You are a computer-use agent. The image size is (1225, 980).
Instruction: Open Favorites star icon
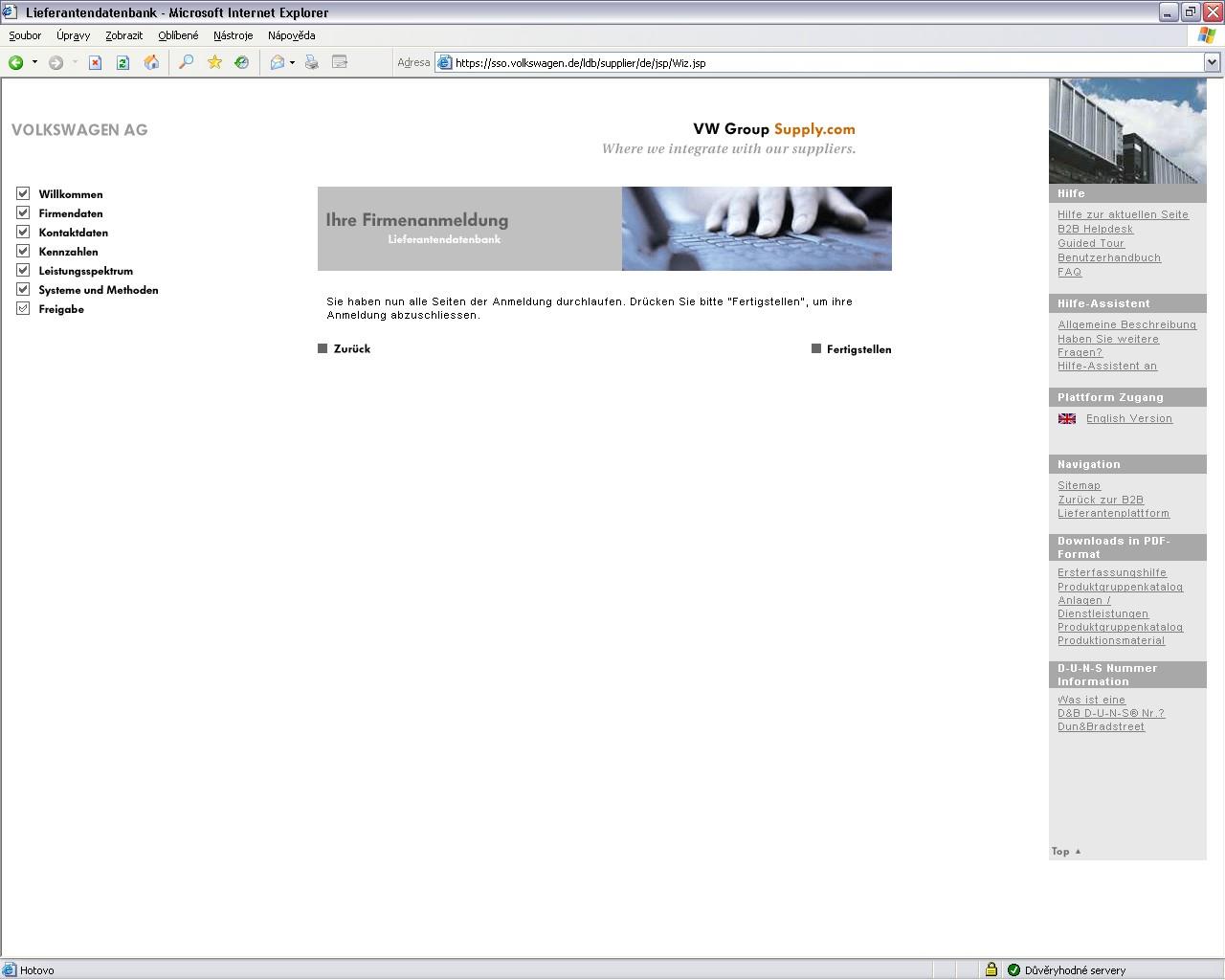coord(214,62)
